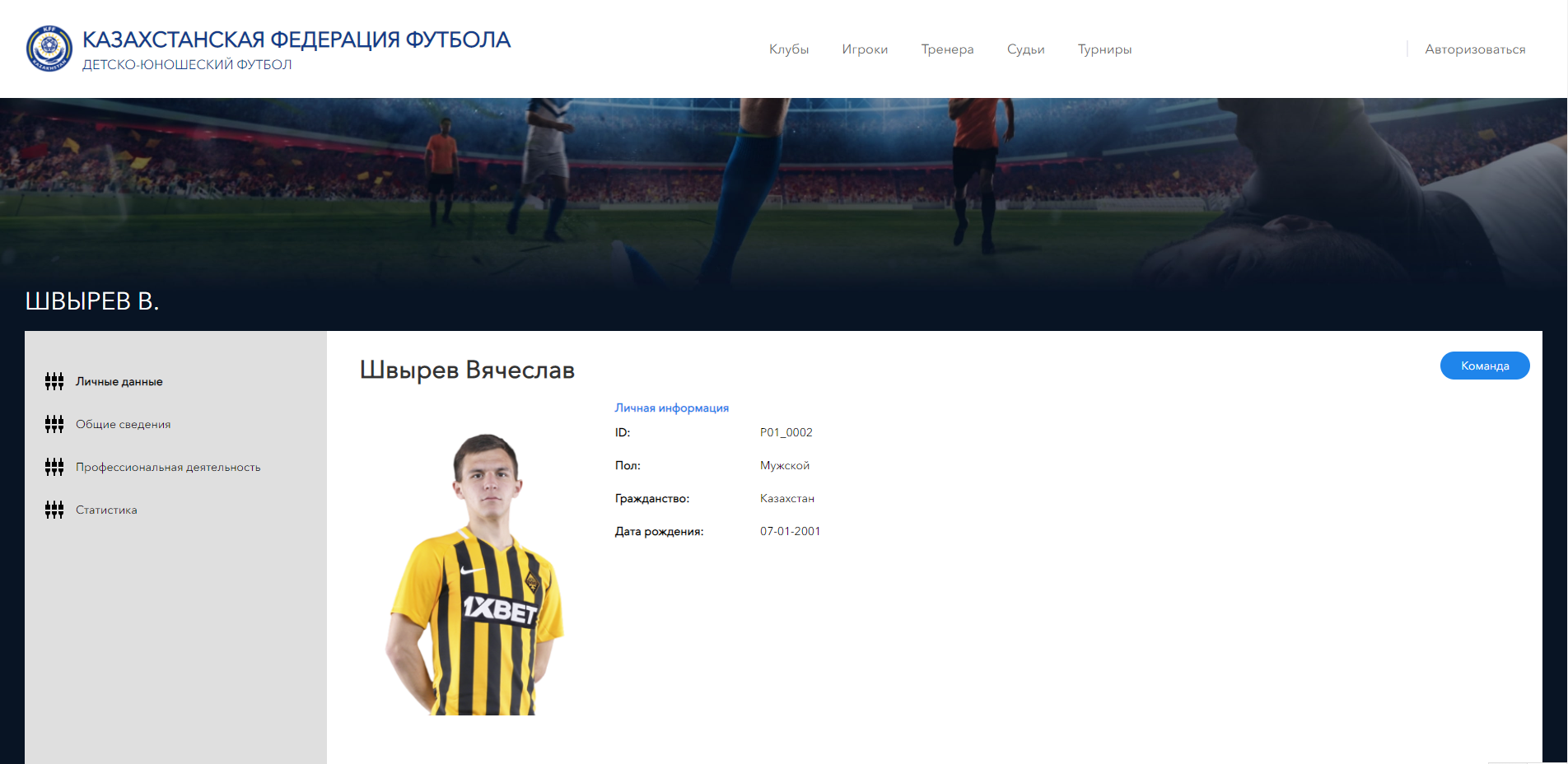Image resolution: width=1568 pixels, height=764 pixels.
Task: Click the citizenship value Казахстан
Action: [787, 498]
